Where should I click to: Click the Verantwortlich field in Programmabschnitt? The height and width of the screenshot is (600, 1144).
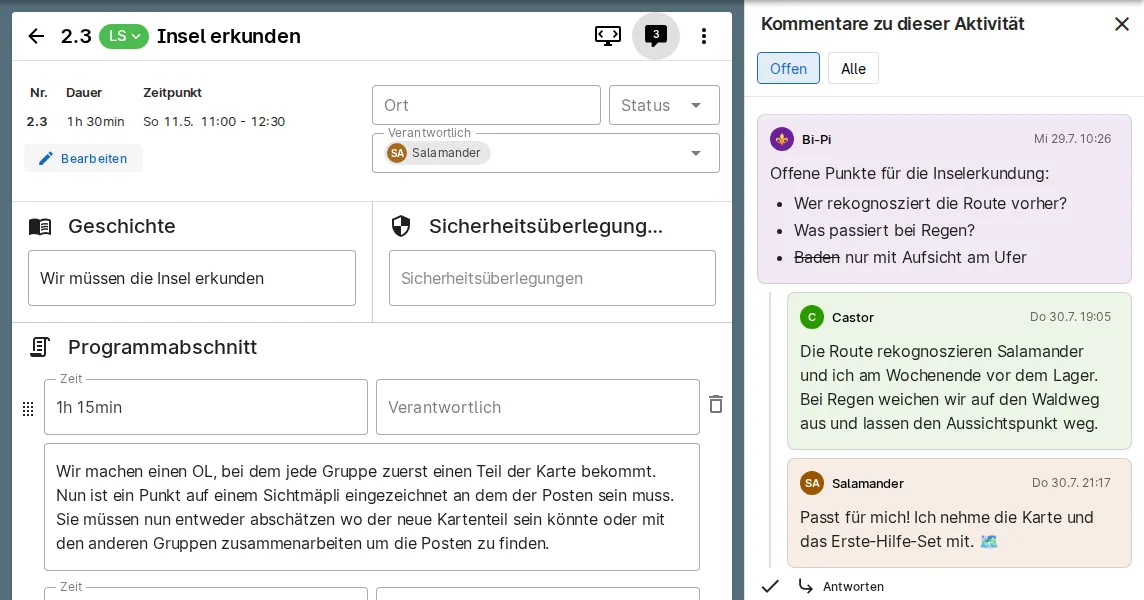pyautogui.click(x=538, y=407)
